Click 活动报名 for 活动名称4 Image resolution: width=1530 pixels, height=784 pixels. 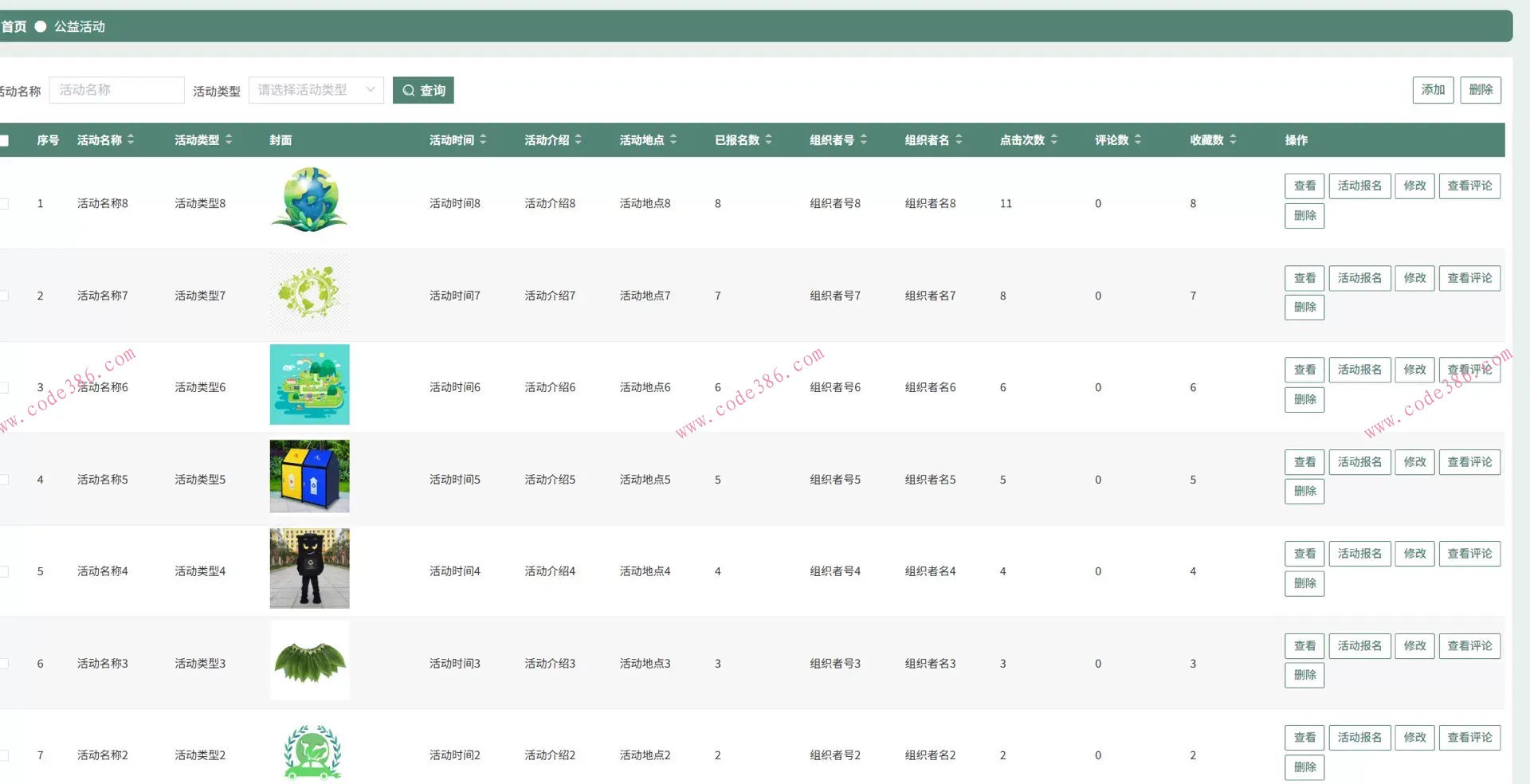pyautogui.click(x=1359, y=554)
